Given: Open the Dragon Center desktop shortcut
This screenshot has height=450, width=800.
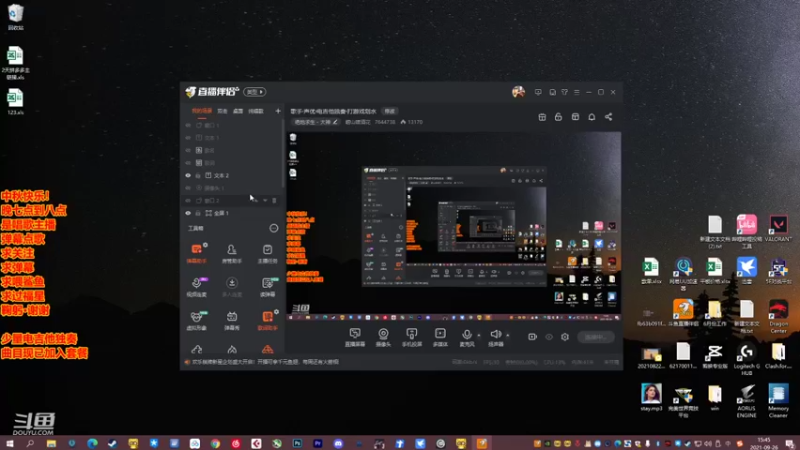Looking at the screenshot, I should 778,317.
